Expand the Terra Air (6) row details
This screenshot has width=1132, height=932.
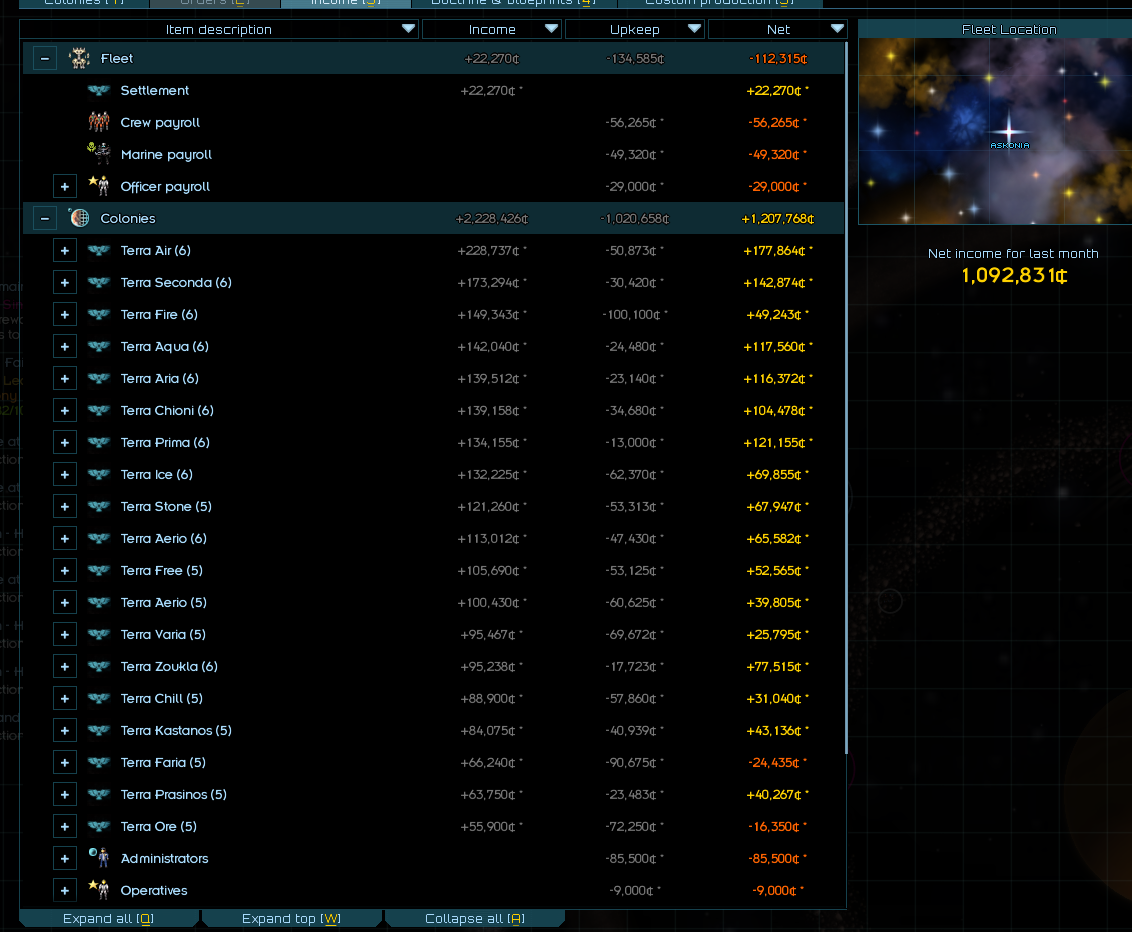pyautogui.click(x=65, y=251)
